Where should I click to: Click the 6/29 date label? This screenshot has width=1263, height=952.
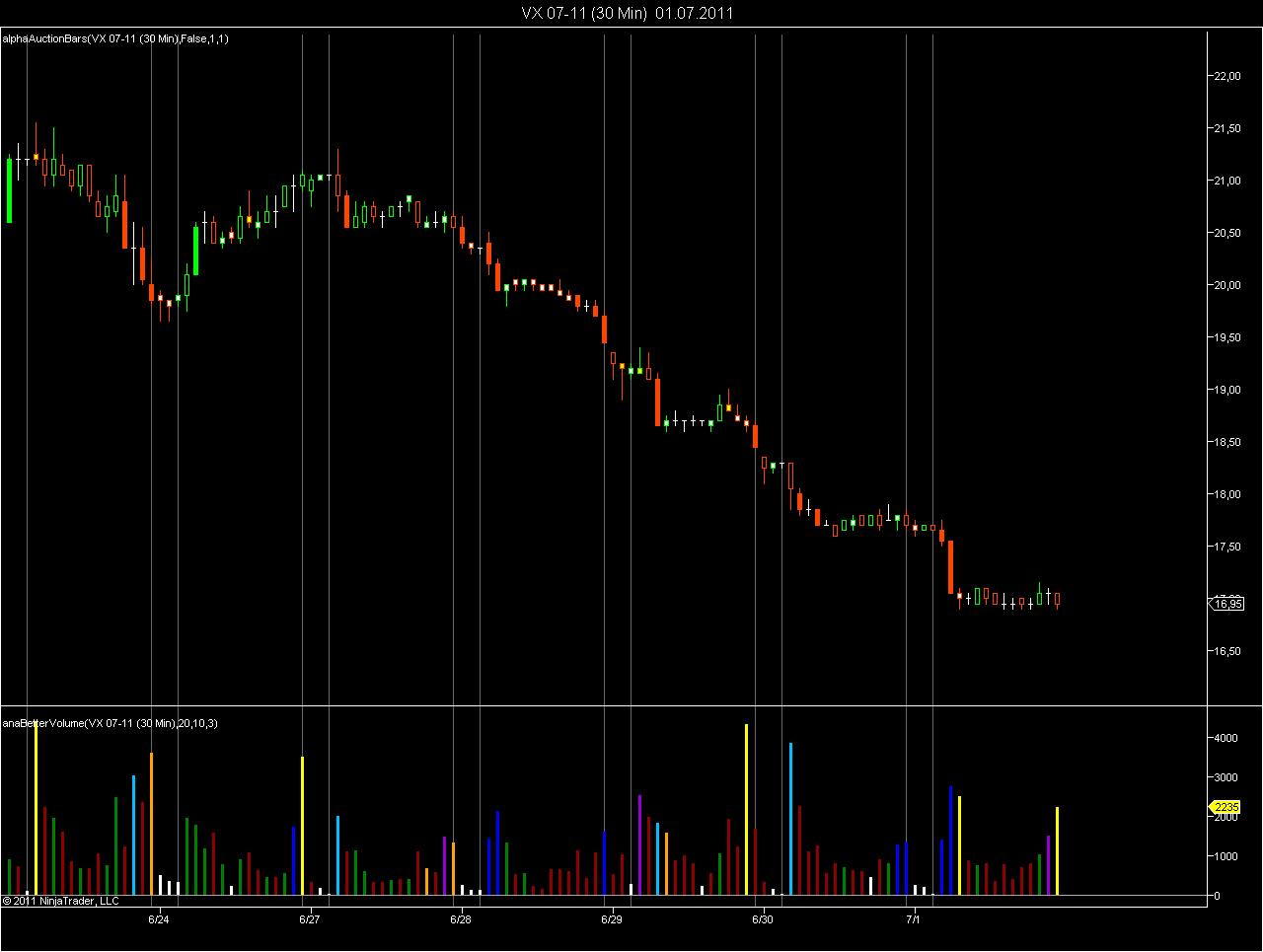pyautogui.click(x=611, y=919)
